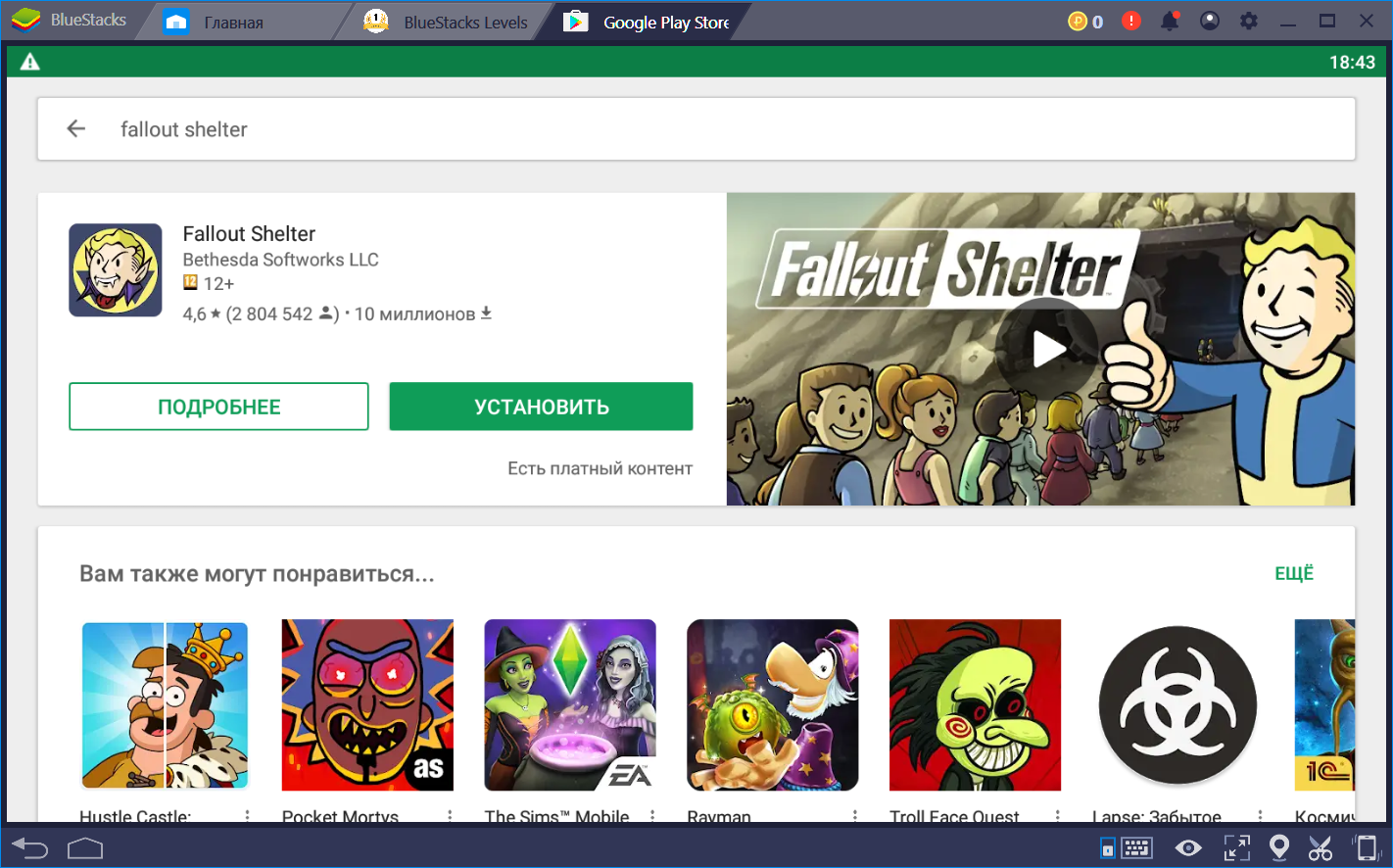Screen dimensions: 1393x868
Task: Open the Fallout Shelter title
Action: click(x=249, y=233)
